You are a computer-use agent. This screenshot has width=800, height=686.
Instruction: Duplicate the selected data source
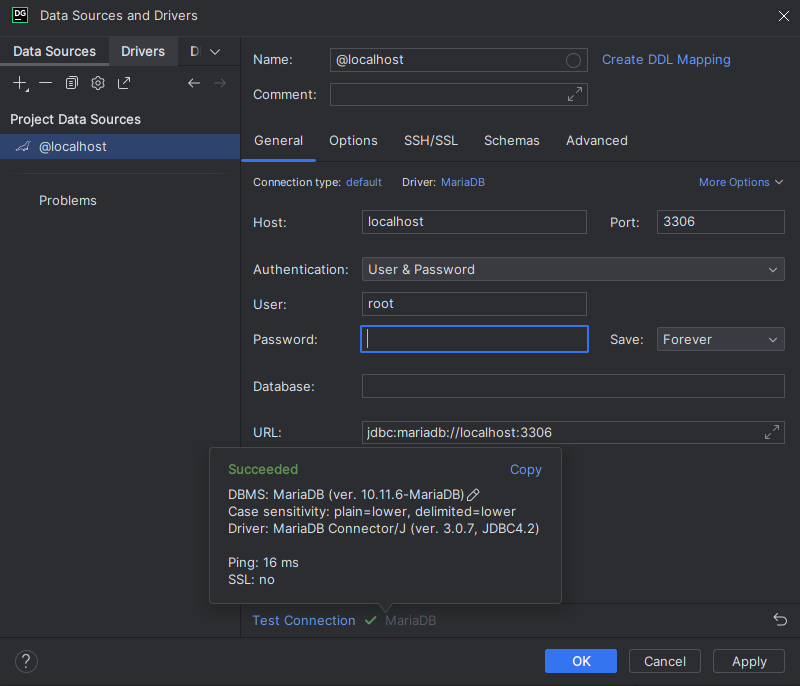pyautogui.click(x=71, y=83)
